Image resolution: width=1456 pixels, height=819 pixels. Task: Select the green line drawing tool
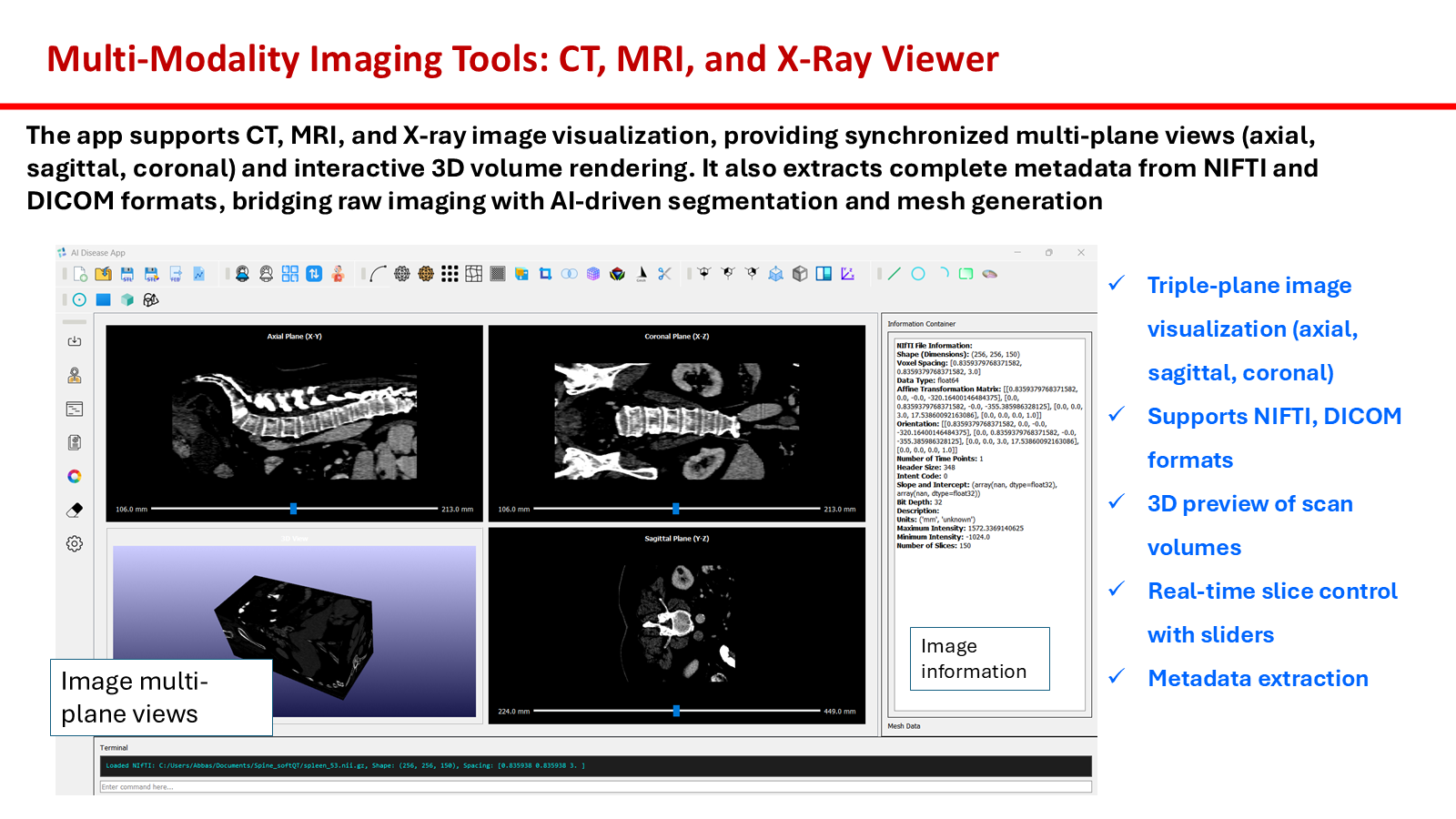coord(895,274)
